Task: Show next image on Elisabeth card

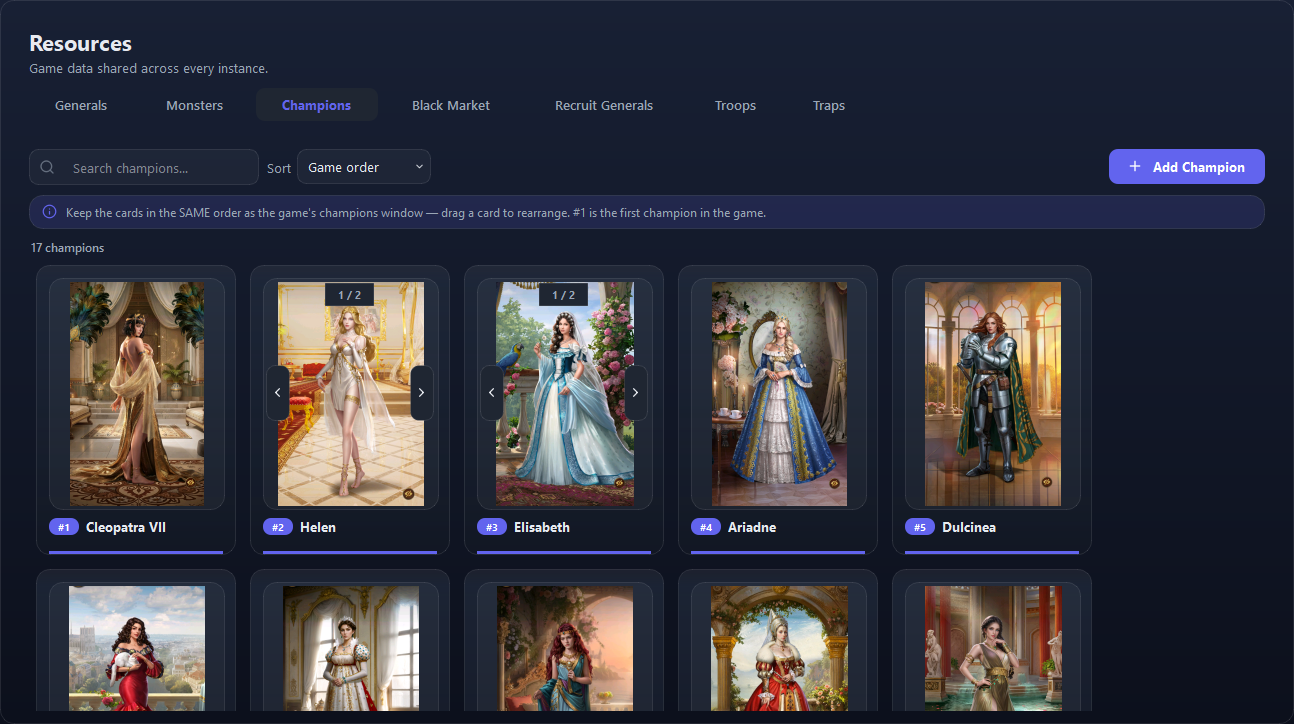Action: [x=636, y=393]
